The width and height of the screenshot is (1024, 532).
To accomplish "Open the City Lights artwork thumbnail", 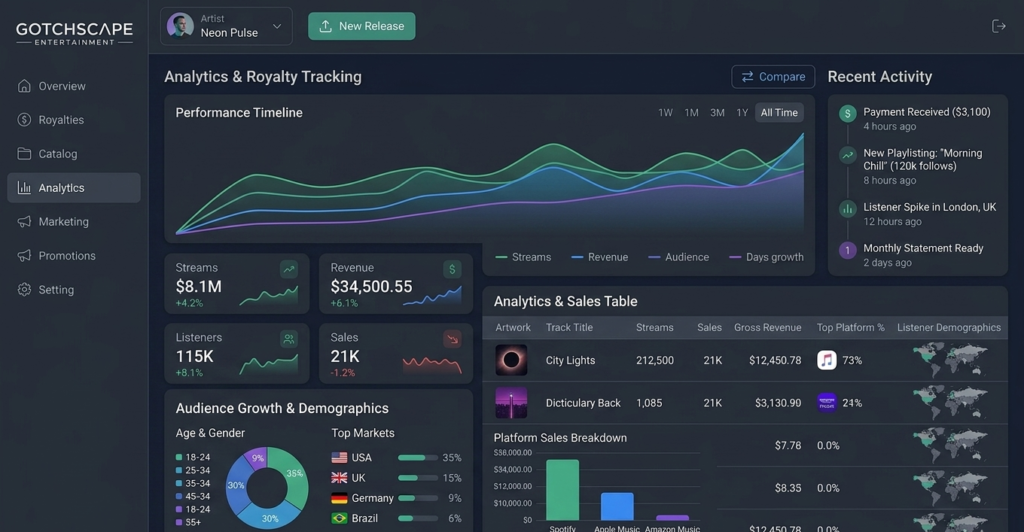I will pyautogui.click(x=511, y=360).
